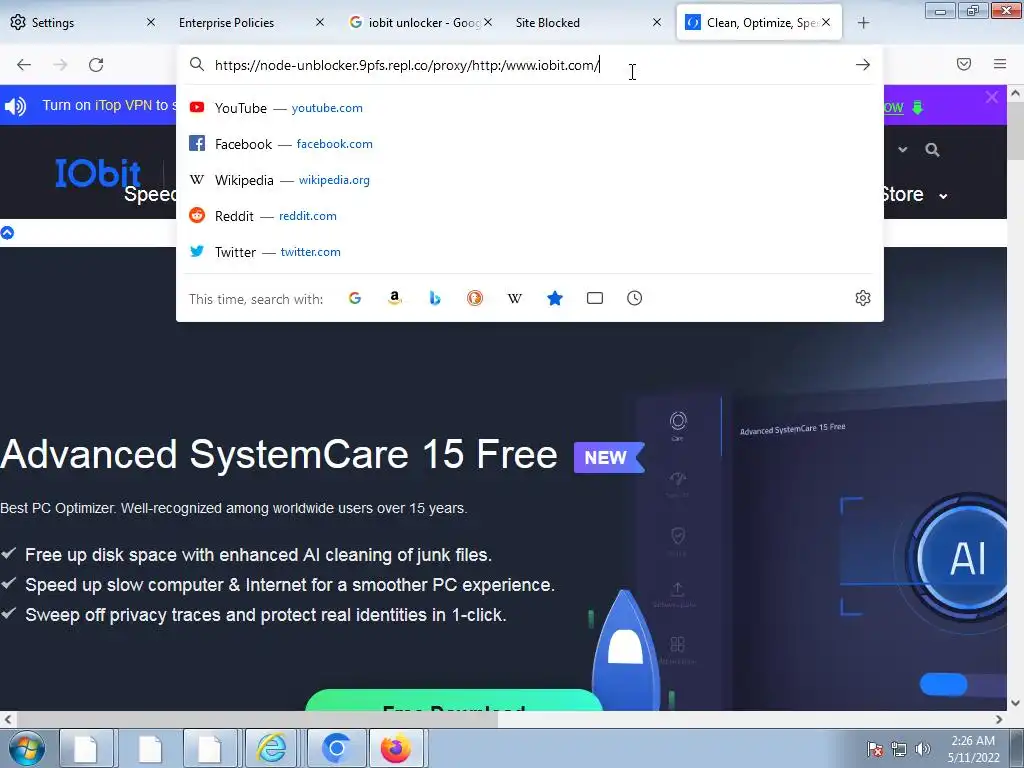Select the Clean, Optimize tab

[759, 23]
